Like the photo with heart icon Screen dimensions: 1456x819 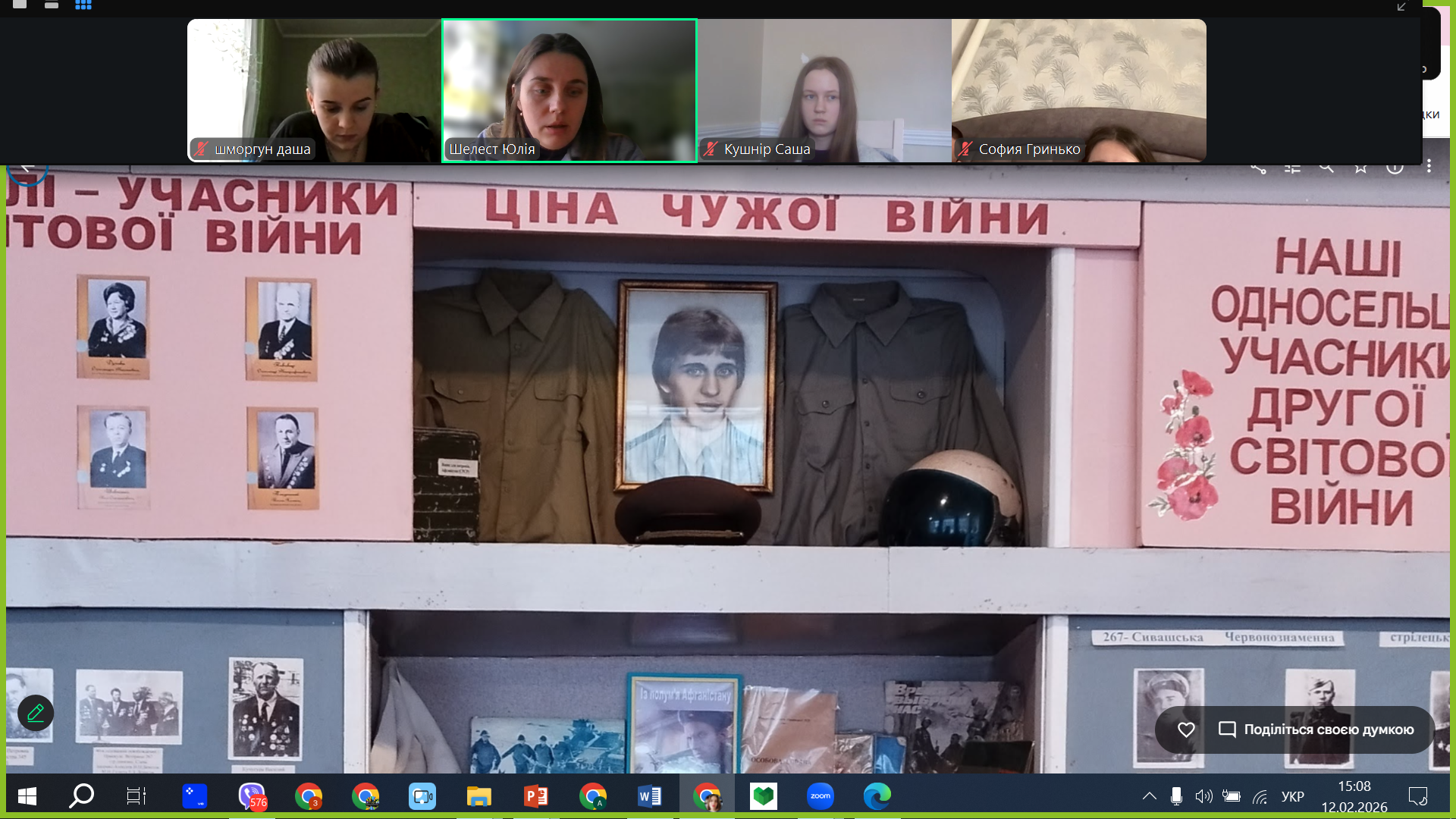[1186, 730]
